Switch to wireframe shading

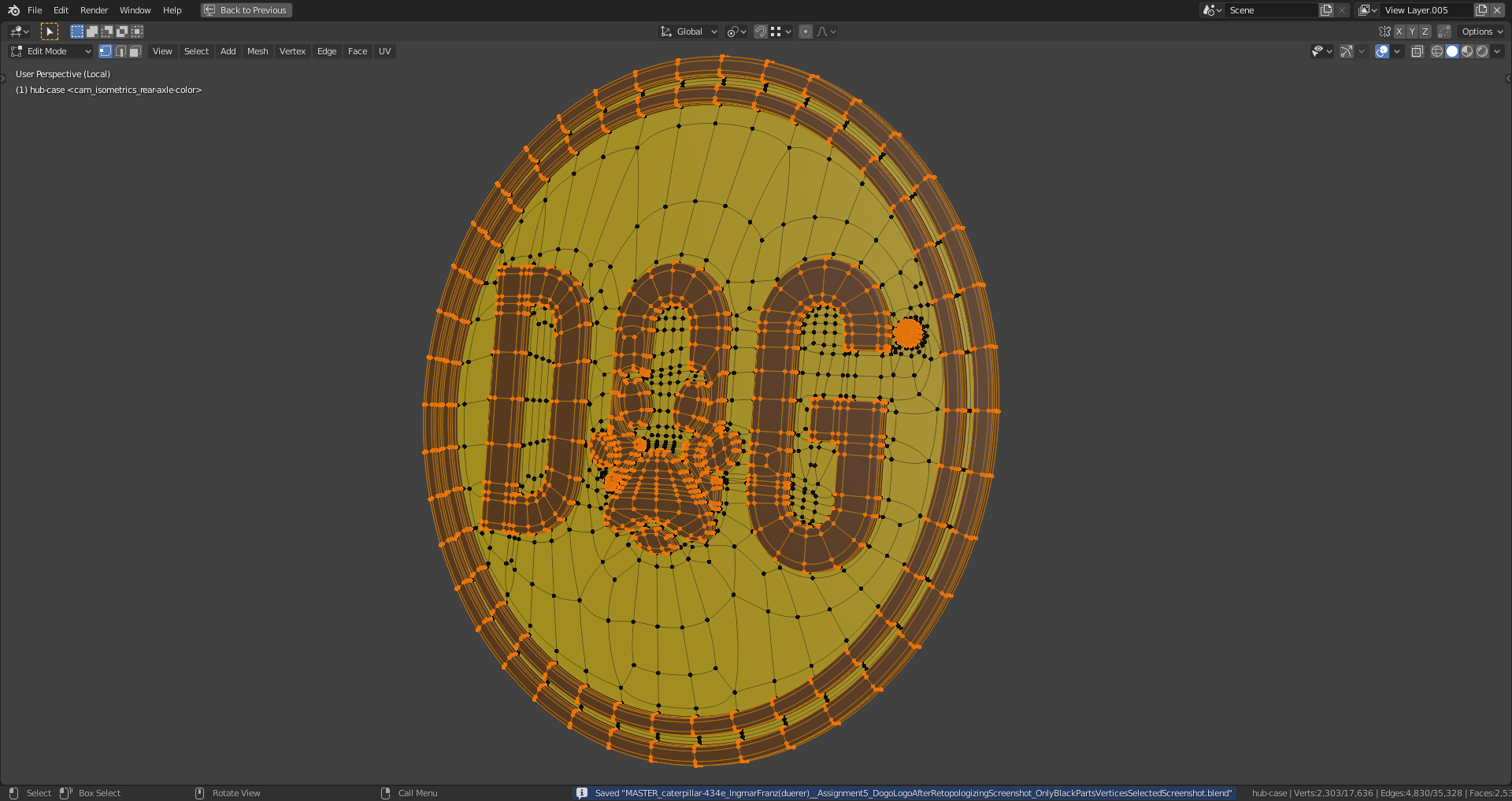pyautogui.click(x=1437, y=51)
